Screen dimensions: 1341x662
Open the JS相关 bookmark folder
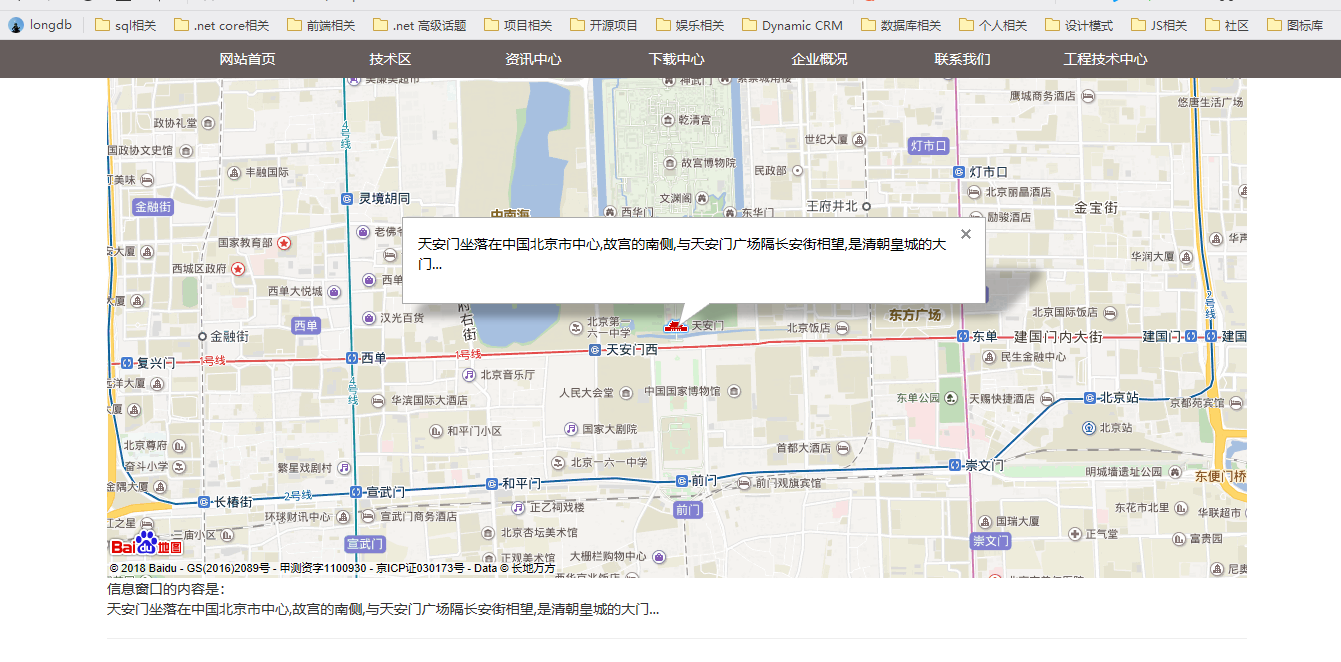click(1159, 25)
